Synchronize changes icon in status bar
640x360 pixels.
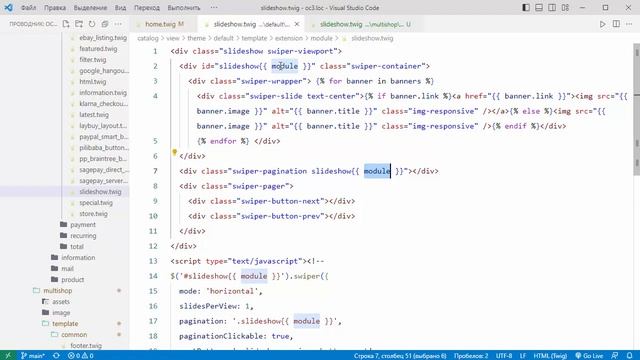[56, 356]
